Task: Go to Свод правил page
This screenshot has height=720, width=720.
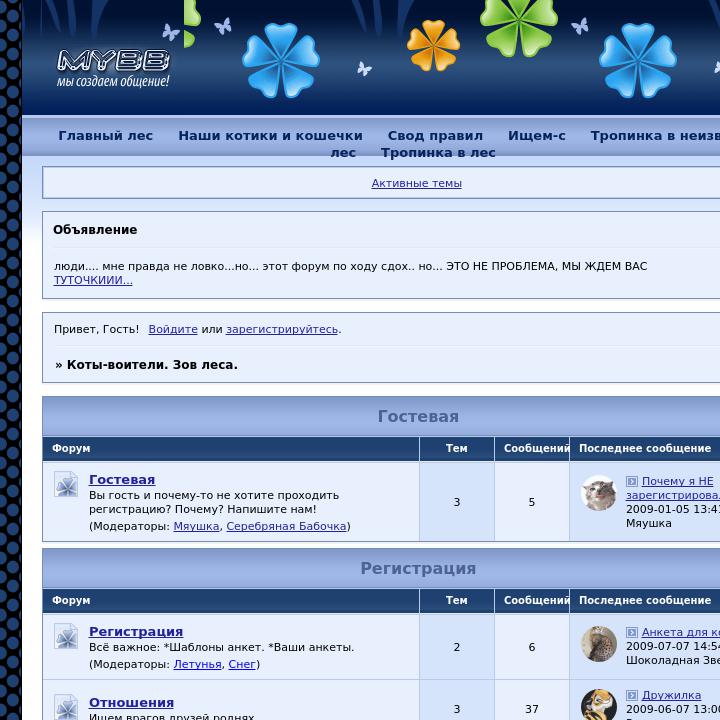Action: click(435, 136)
